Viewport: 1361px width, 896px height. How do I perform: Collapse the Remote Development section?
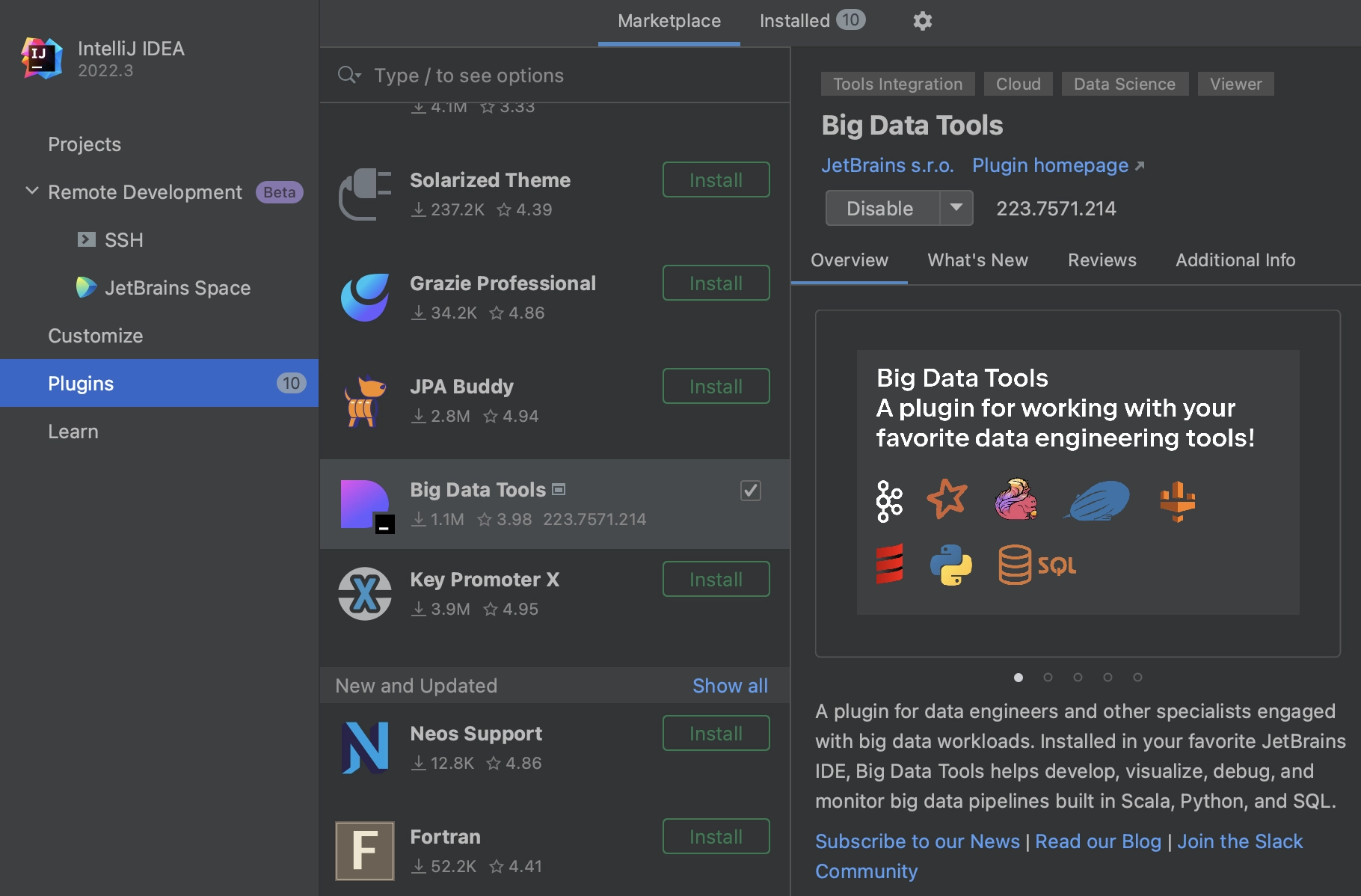[32, 191]
